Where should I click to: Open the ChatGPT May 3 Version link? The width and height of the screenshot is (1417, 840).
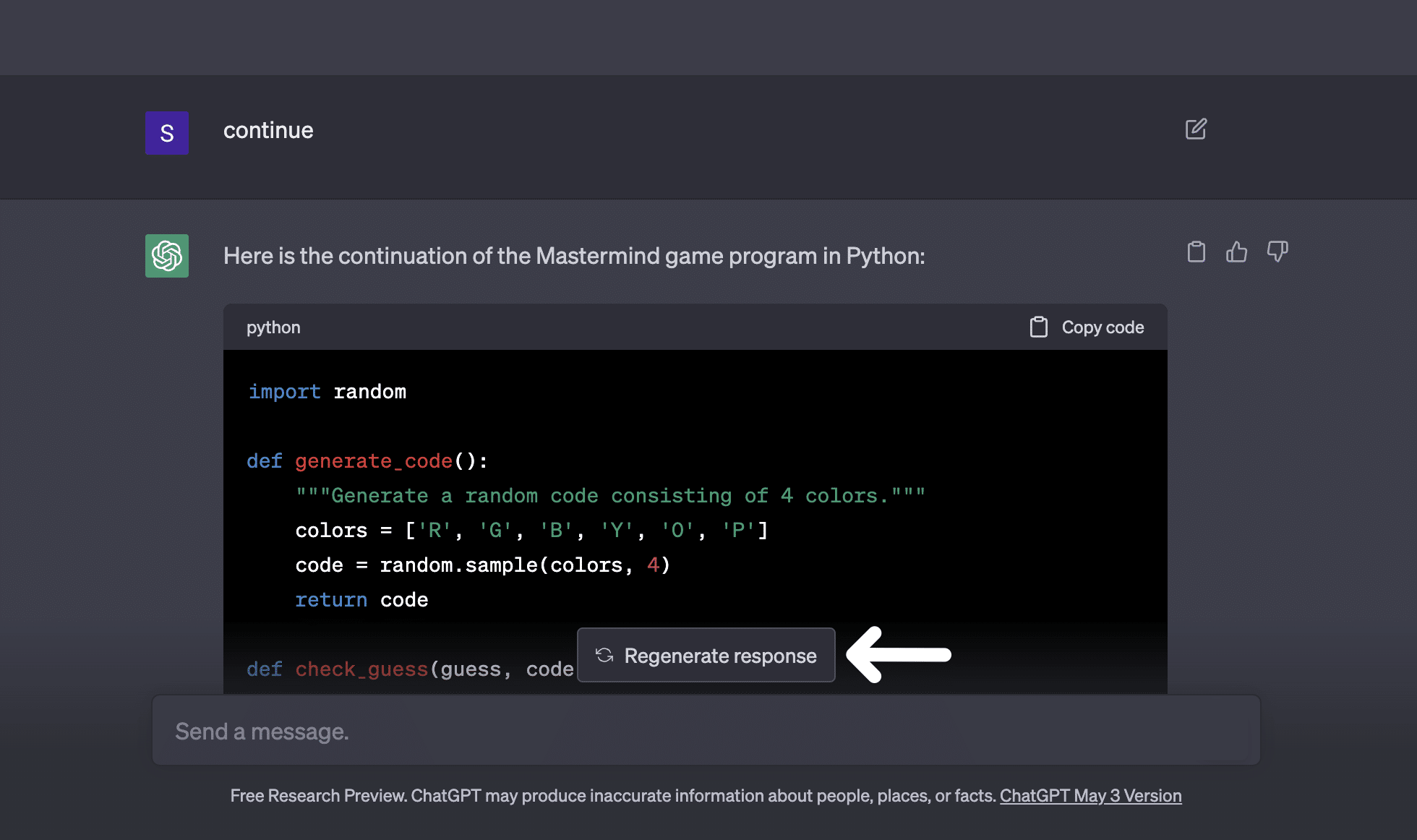pos(1090,795)
